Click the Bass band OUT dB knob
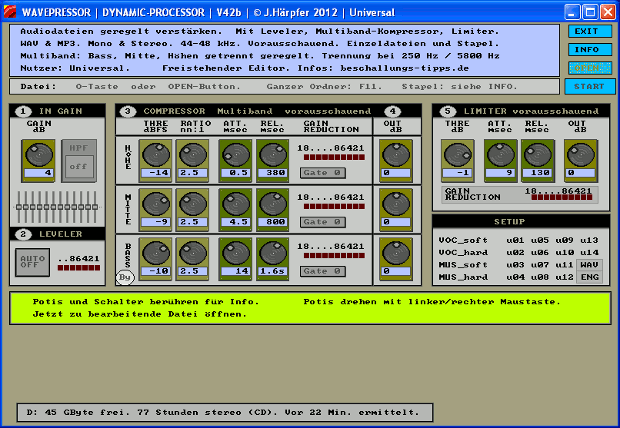This screenshot has width=620, height=428. 396,253
